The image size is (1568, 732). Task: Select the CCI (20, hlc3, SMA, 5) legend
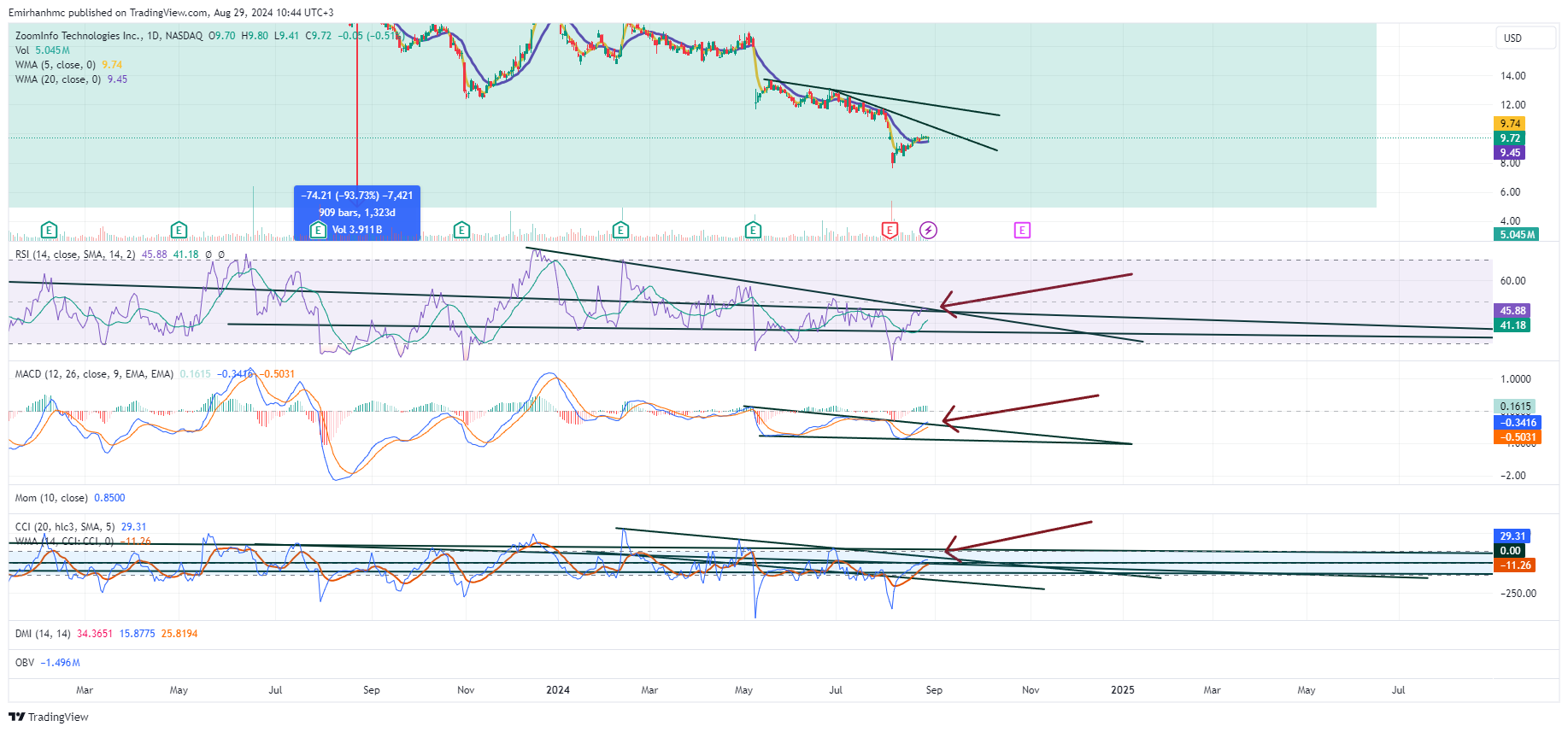[x=65, y=527]
